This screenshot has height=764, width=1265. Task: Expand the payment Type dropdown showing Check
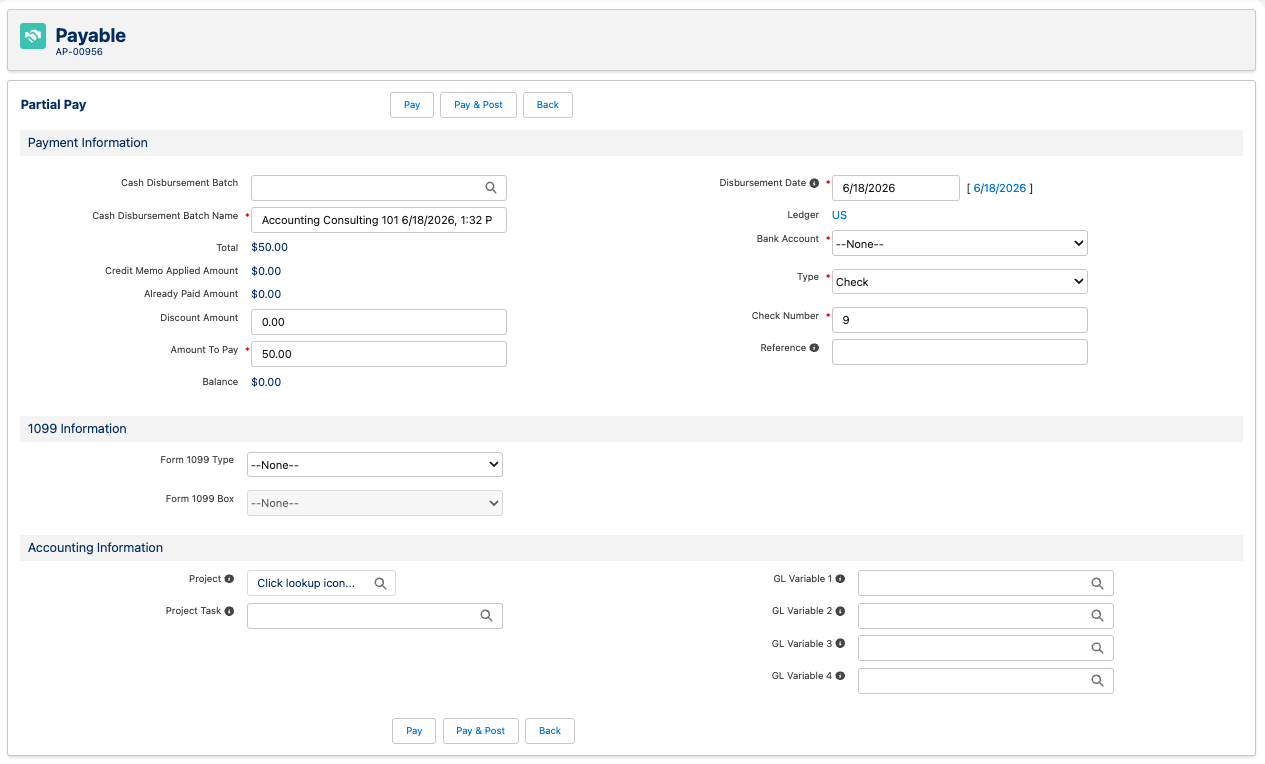(x=960, y=281)
